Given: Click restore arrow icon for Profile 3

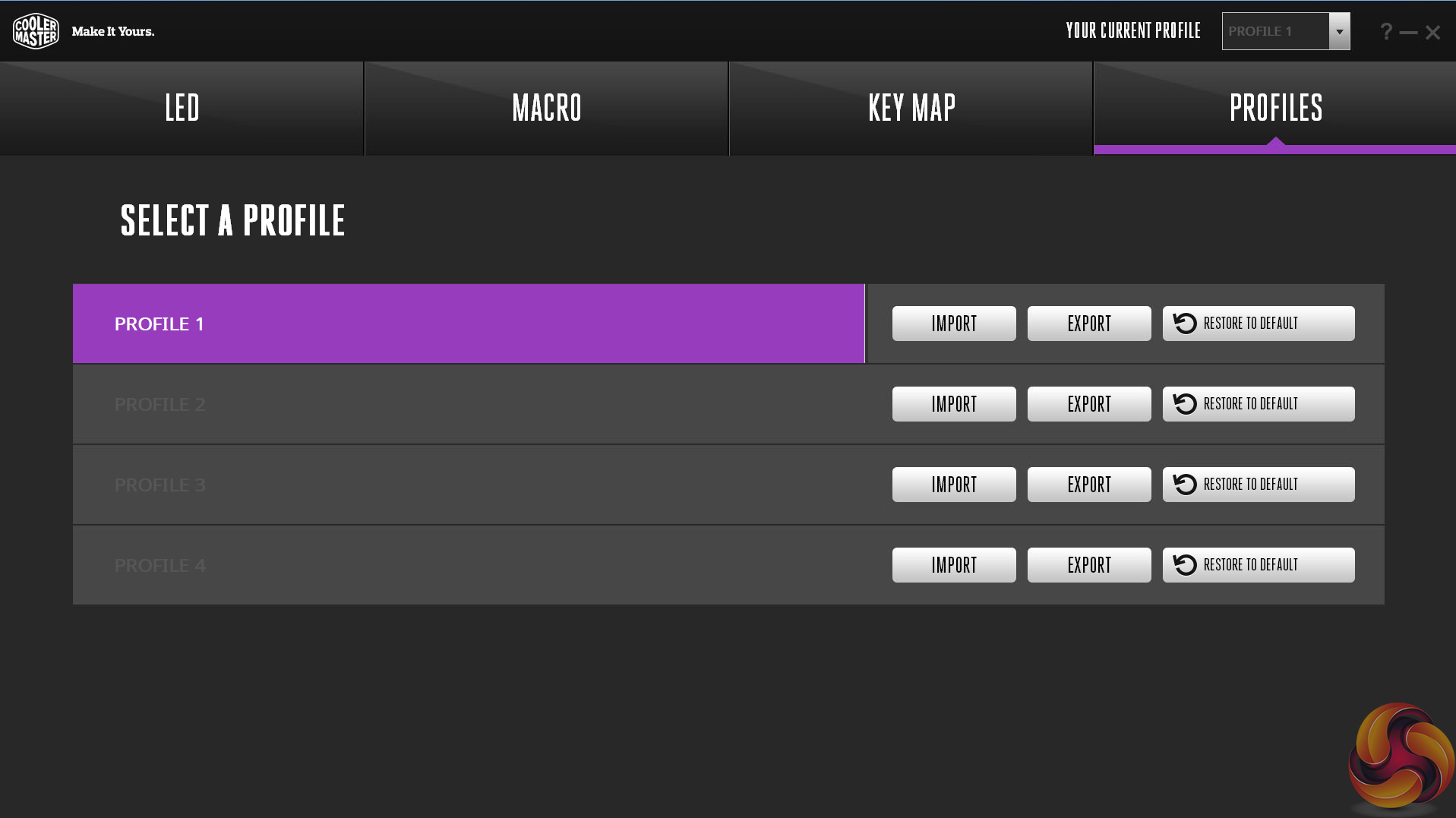Looking at the screenshot, I should (1185, 485).
